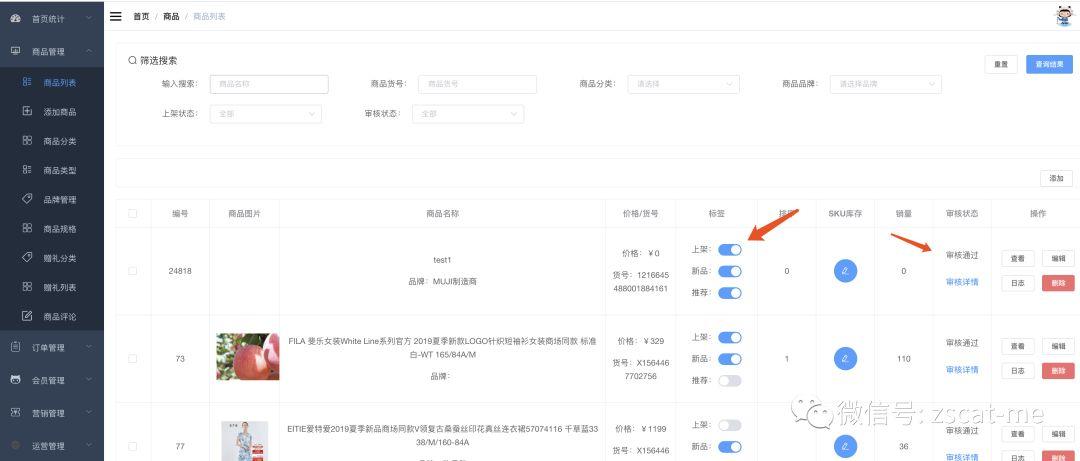The height and width of the screenshot is (461, 1080).
Task: Open the 上架状态 dropdown
Action: click(x=265, y=114)
